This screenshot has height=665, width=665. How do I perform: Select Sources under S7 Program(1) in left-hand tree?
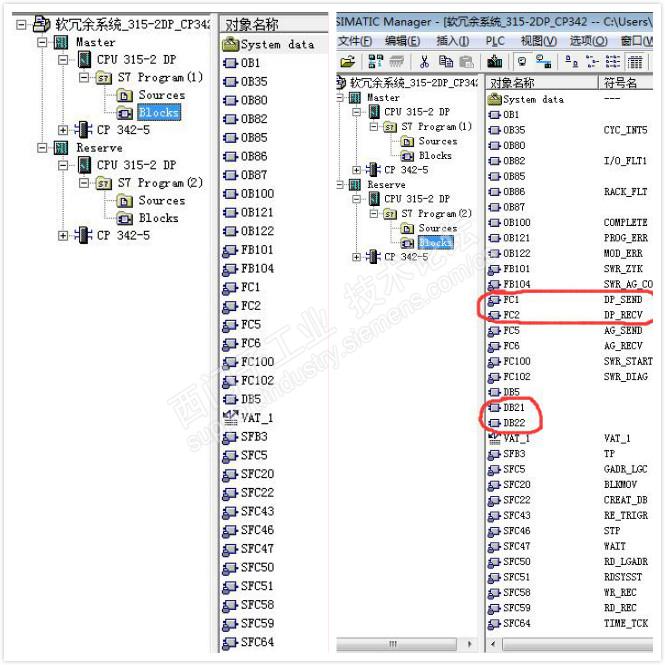(162, 95)
